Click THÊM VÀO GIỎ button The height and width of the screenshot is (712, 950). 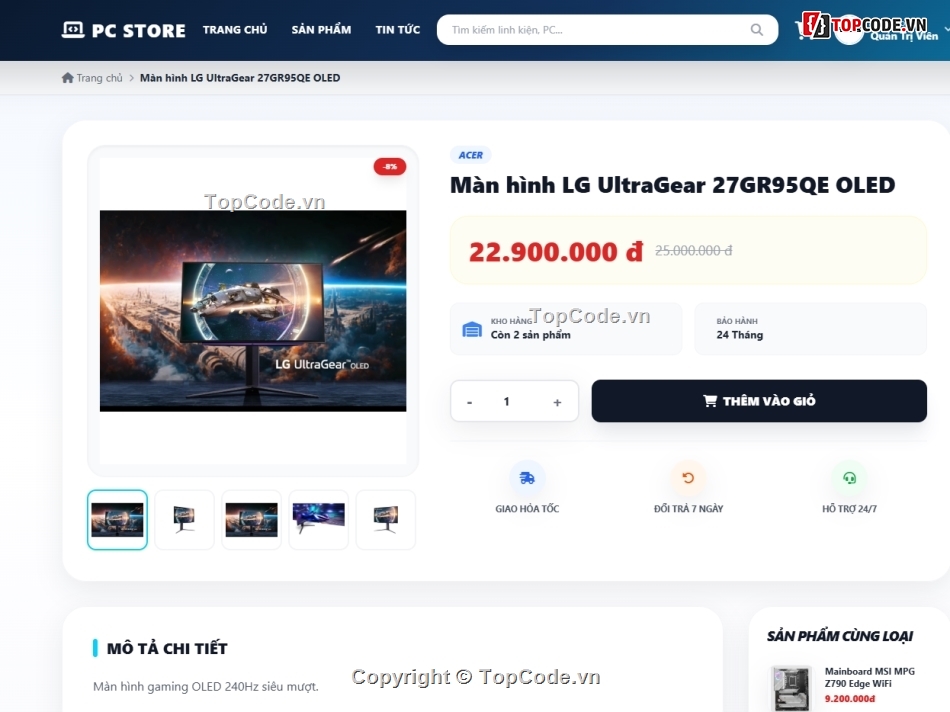tap(759, 401)
